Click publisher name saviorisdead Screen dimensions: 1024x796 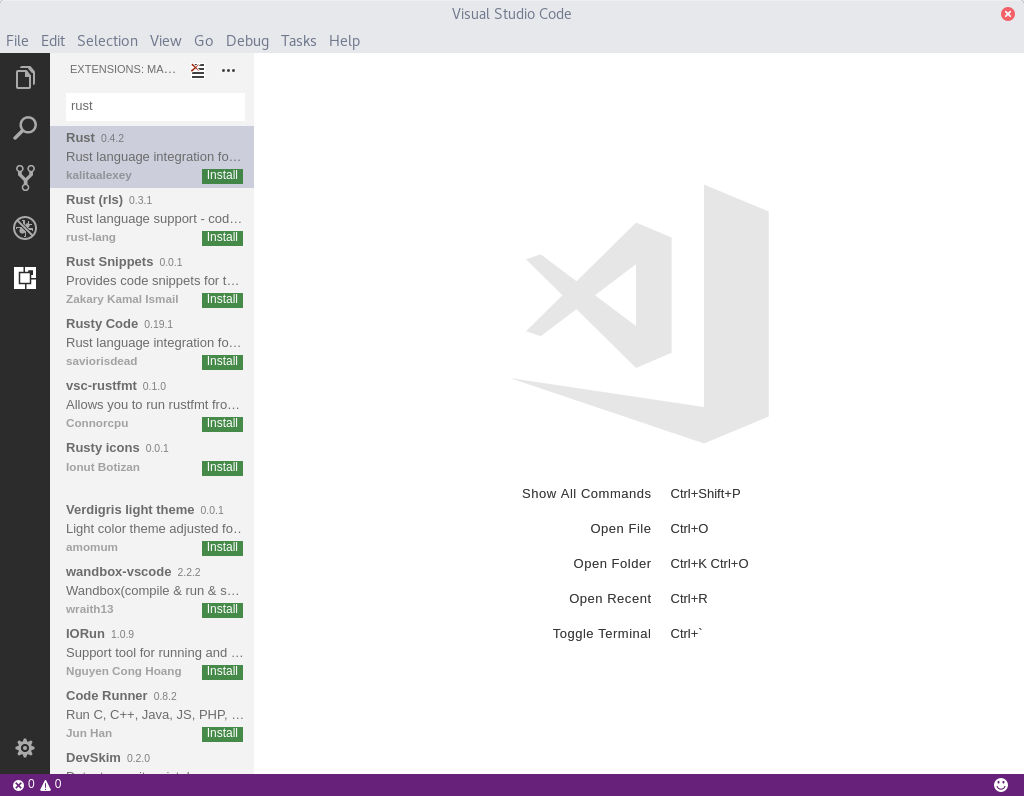point(101,362)
